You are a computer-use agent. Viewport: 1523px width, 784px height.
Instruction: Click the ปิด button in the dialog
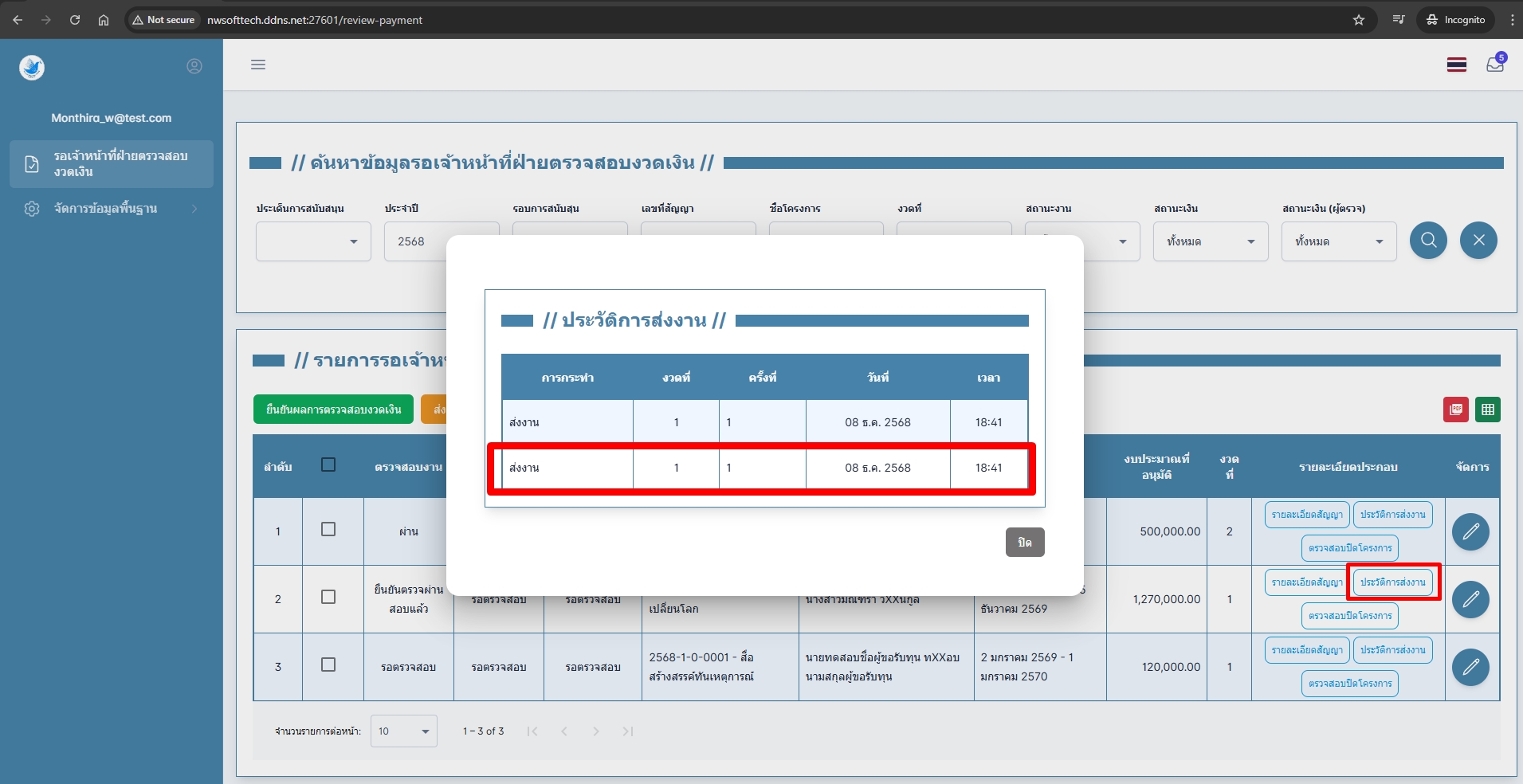[1025, 543]
